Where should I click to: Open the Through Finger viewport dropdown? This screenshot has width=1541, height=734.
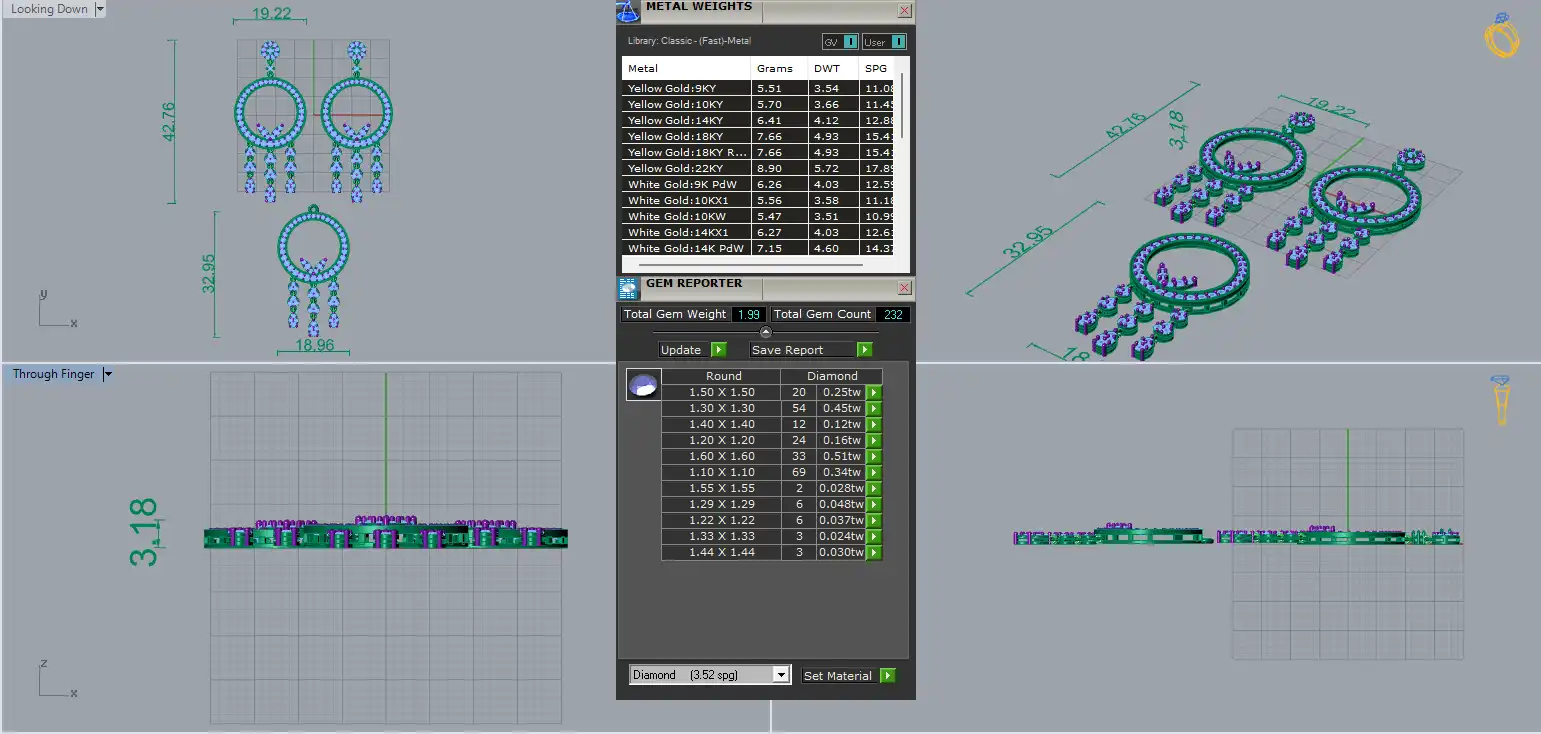[x=108, y=374]
